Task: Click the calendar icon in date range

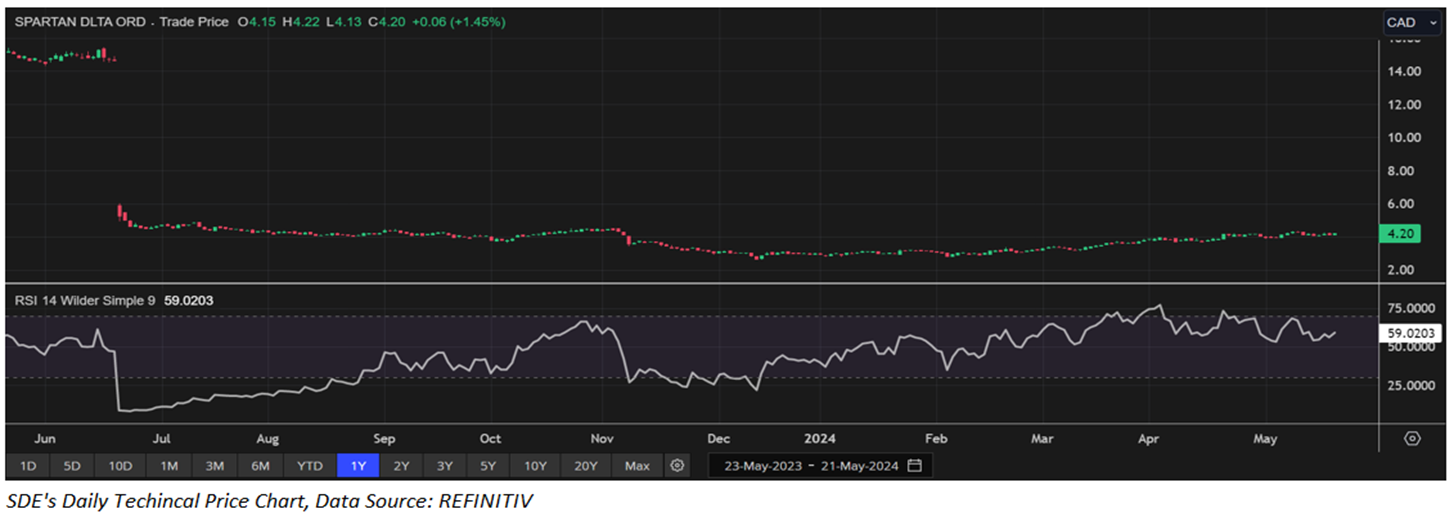Action: click(x=914, y=466)
